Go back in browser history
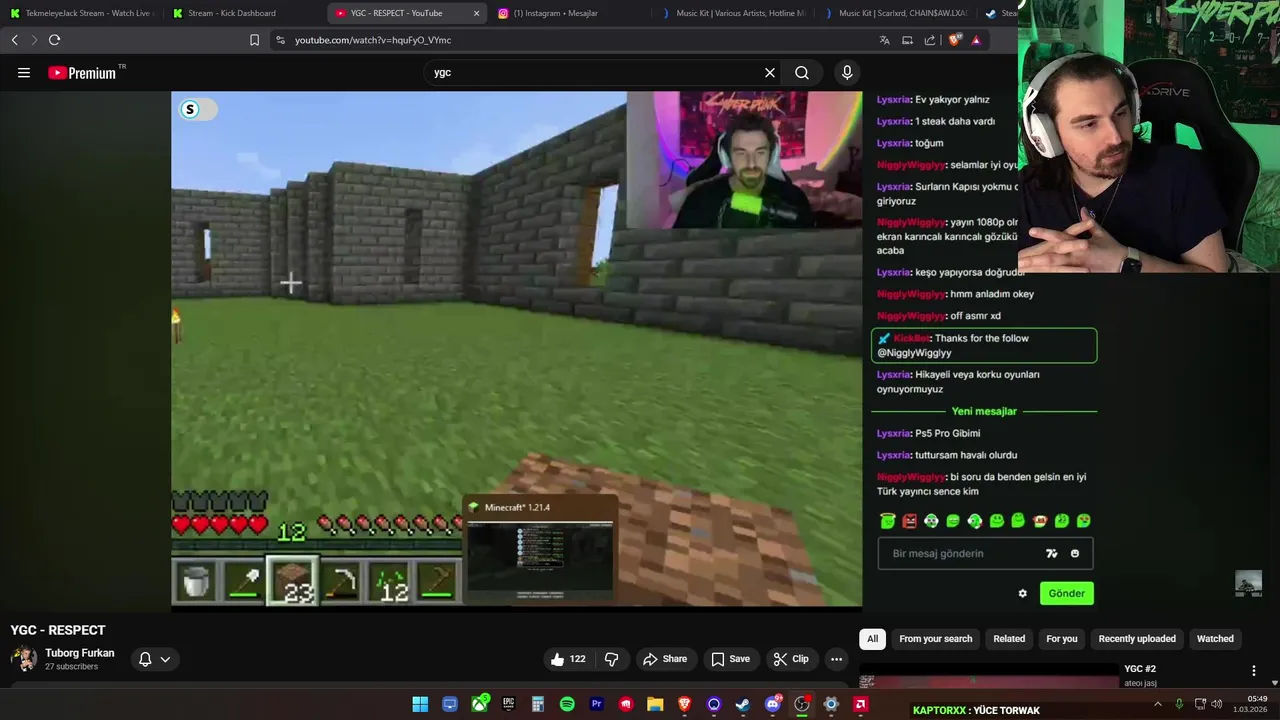 [14, 40]
